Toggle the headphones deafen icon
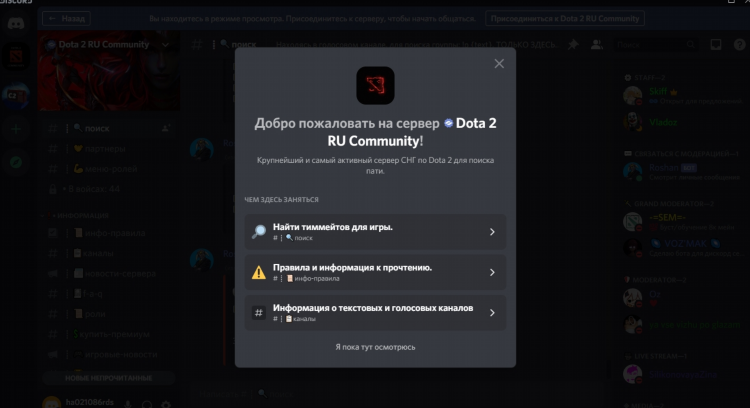 pyautogui.click(x=147, y=404)
